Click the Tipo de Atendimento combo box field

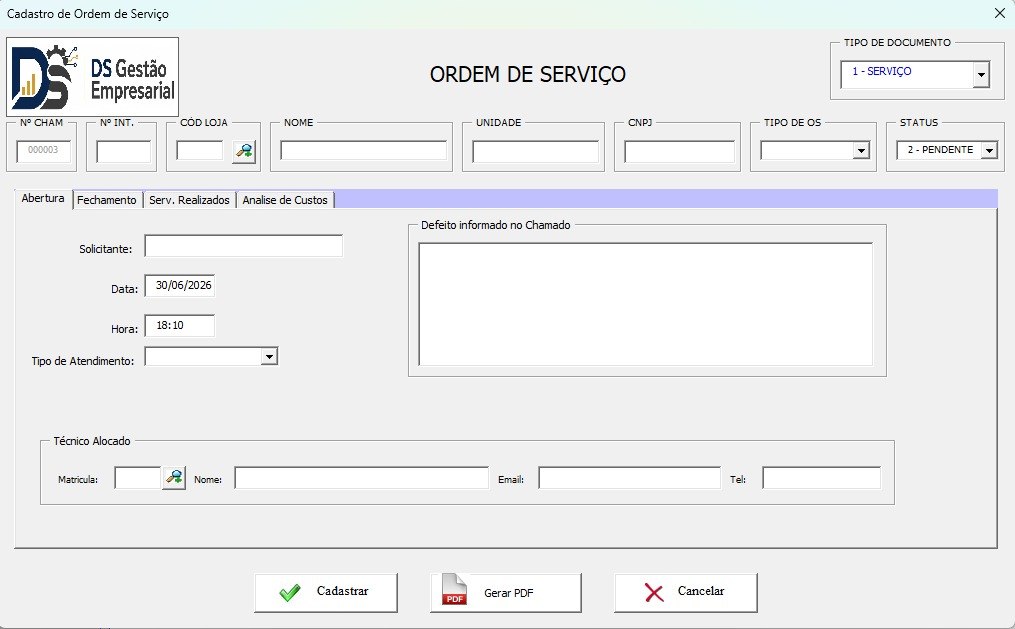tap(211, 356)
